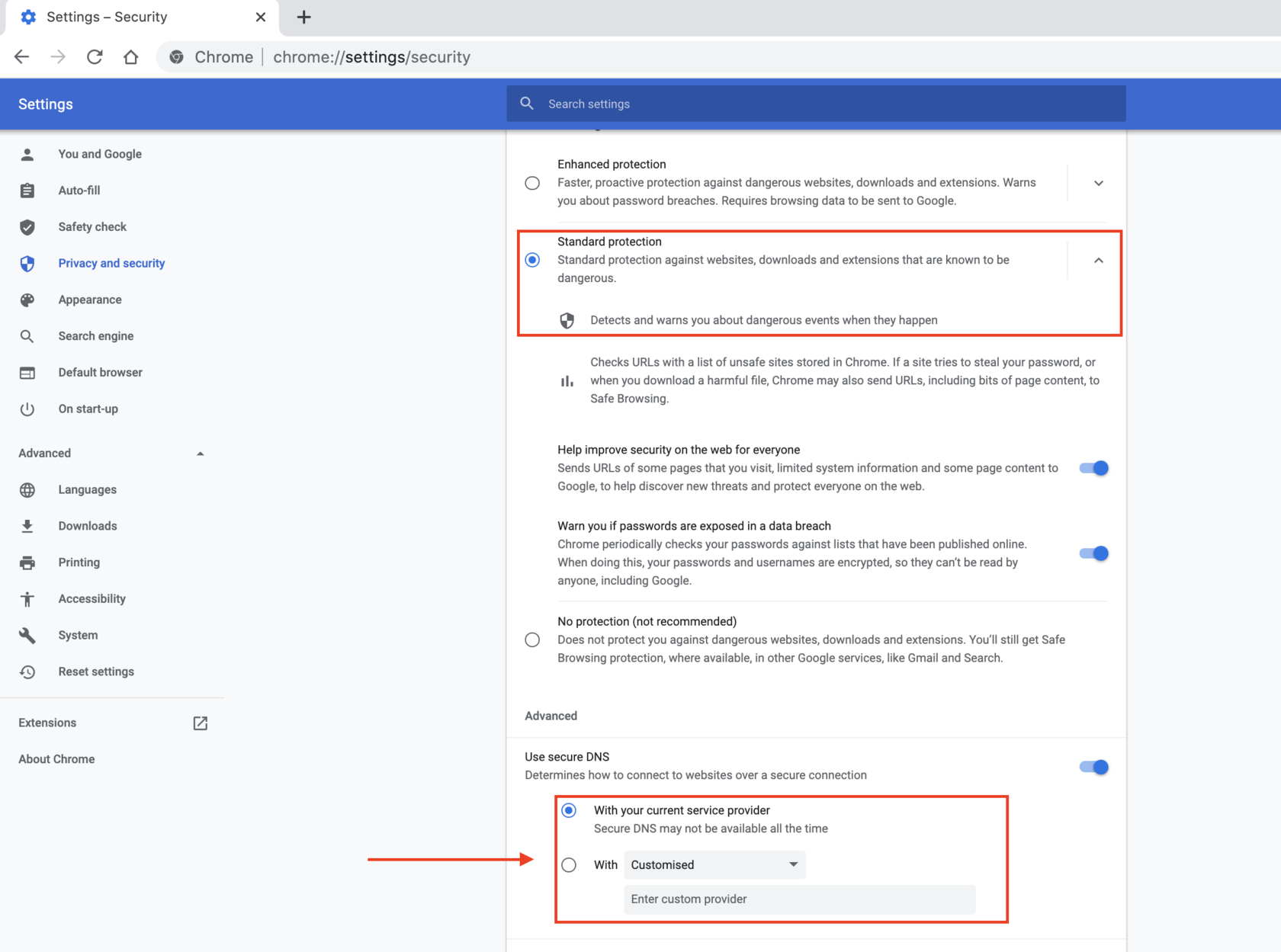1281x952 pixels.
Task: Select No protection radio button
Action: [x=532, y=639]
